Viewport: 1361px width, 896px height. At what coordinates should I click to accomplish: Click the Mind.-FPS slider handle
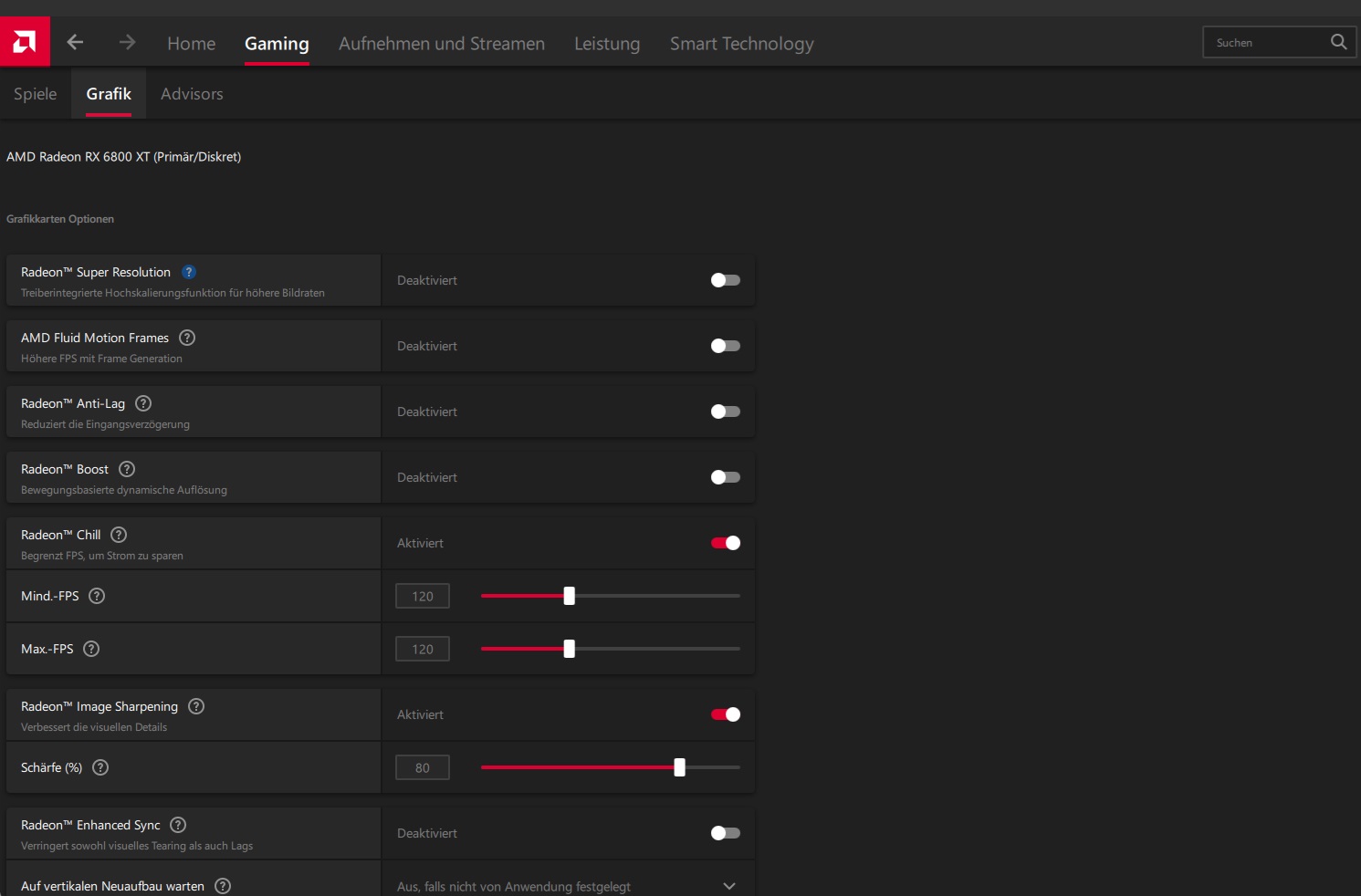click(x=570, y=596)
